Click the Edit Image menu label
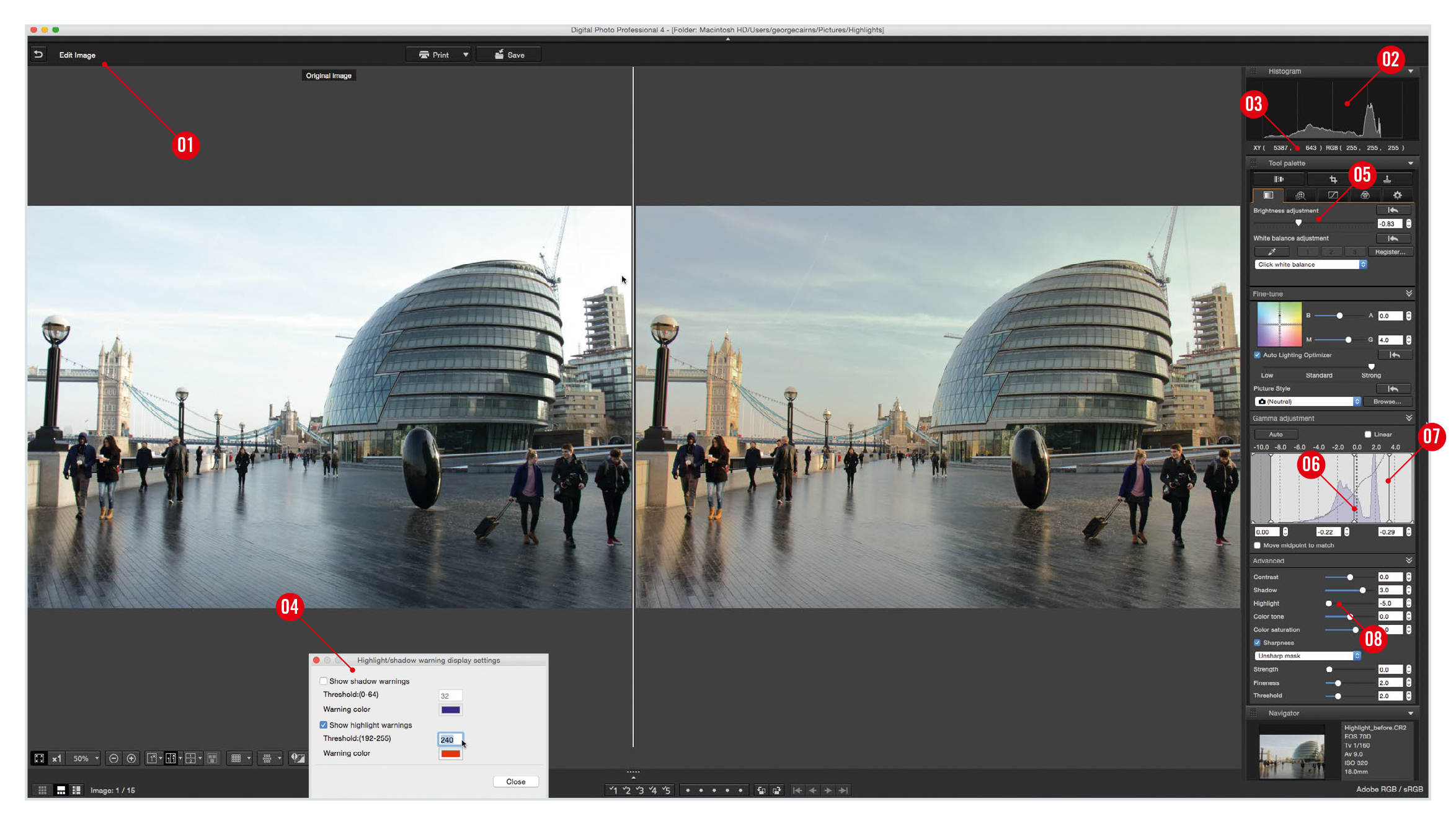This screenshot has height=819, width=1456. point(76,55)
